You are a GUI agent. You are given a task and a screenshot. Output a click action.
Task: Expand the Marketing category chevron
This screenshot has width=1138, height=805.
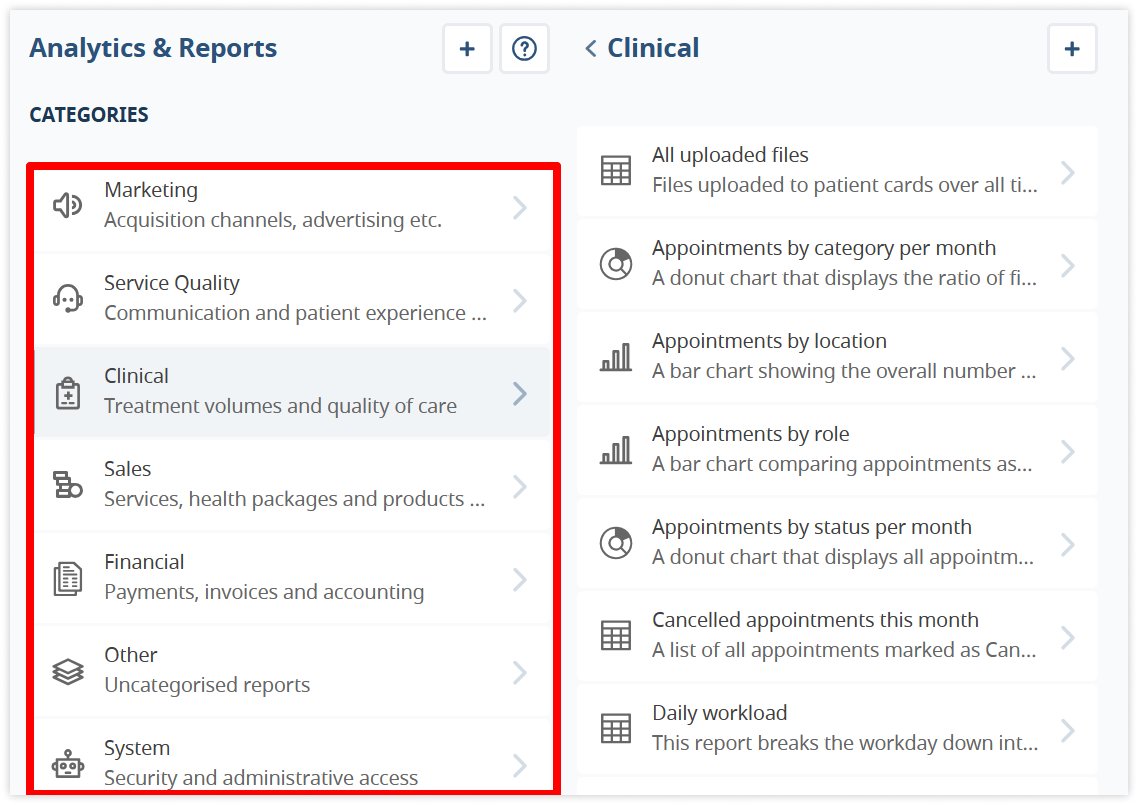coord(519,207)
